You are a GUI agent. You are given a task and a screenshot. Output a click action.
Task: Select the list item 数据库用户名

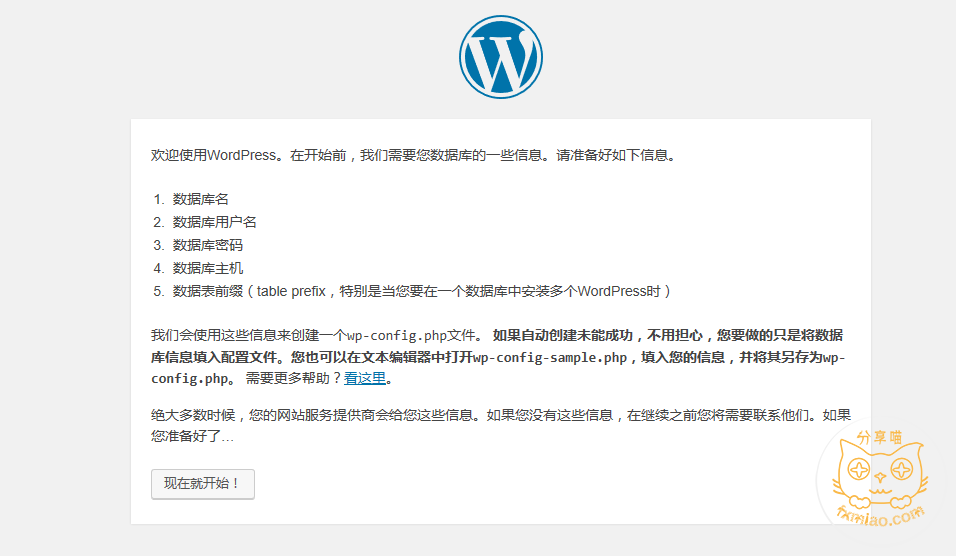tap(215, 223)
